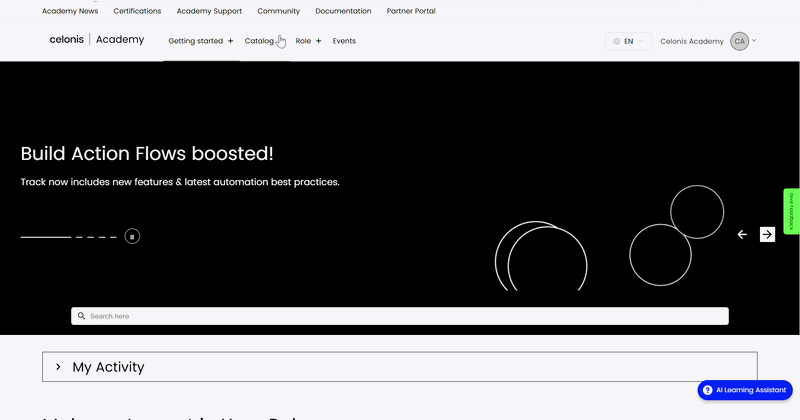
Task: Open the Role menu
Action: 303,41
